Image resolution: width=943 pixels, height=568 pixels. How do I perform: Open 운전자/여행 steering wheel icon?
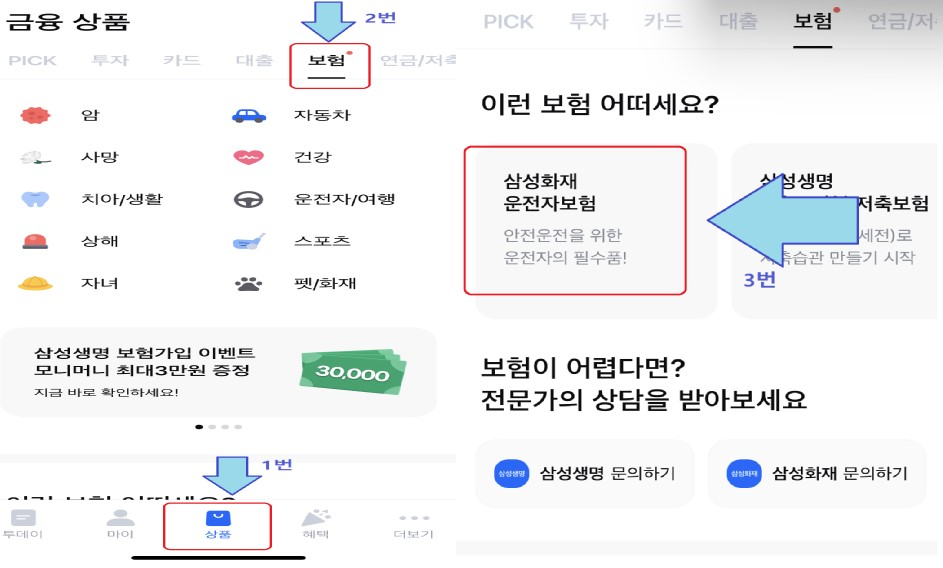tap(248, 199)
